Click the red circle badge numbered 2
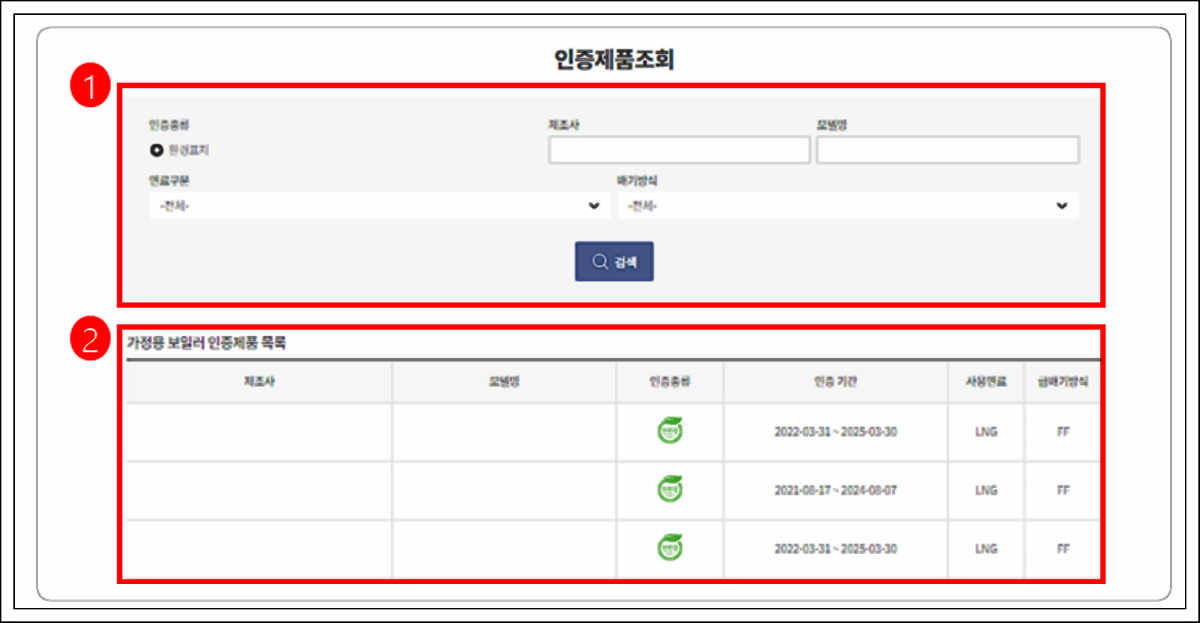Viewport: 1200px width, 623px height. point(91,336)
